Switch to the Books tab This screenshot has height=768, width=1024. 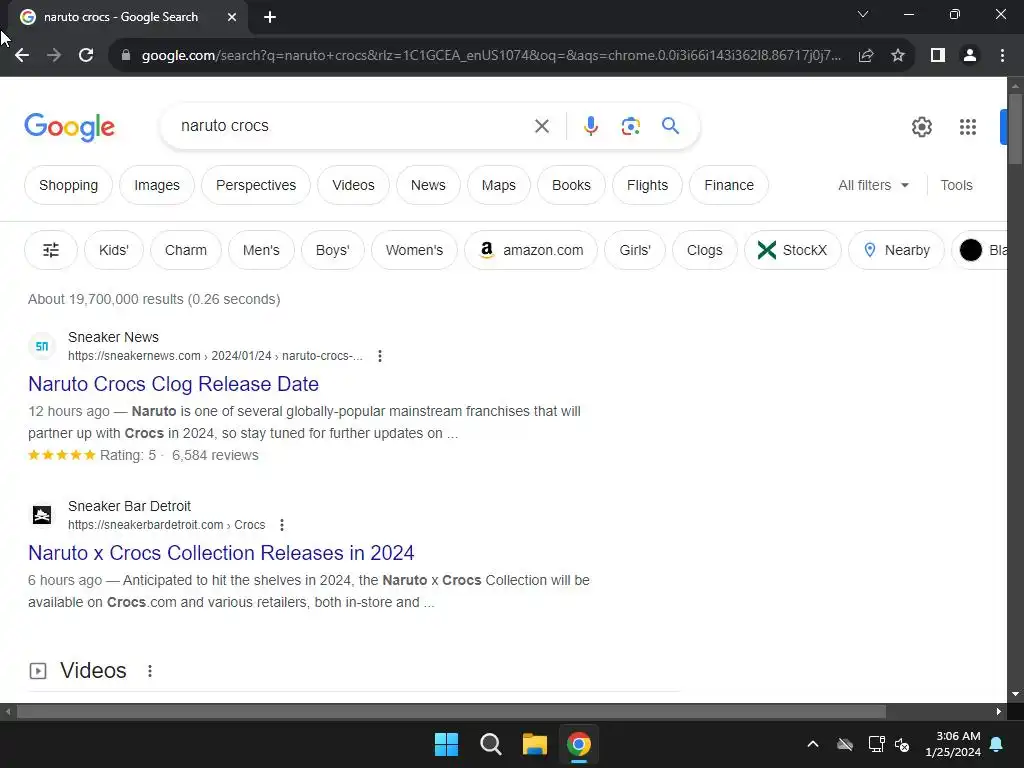(571, 185)
